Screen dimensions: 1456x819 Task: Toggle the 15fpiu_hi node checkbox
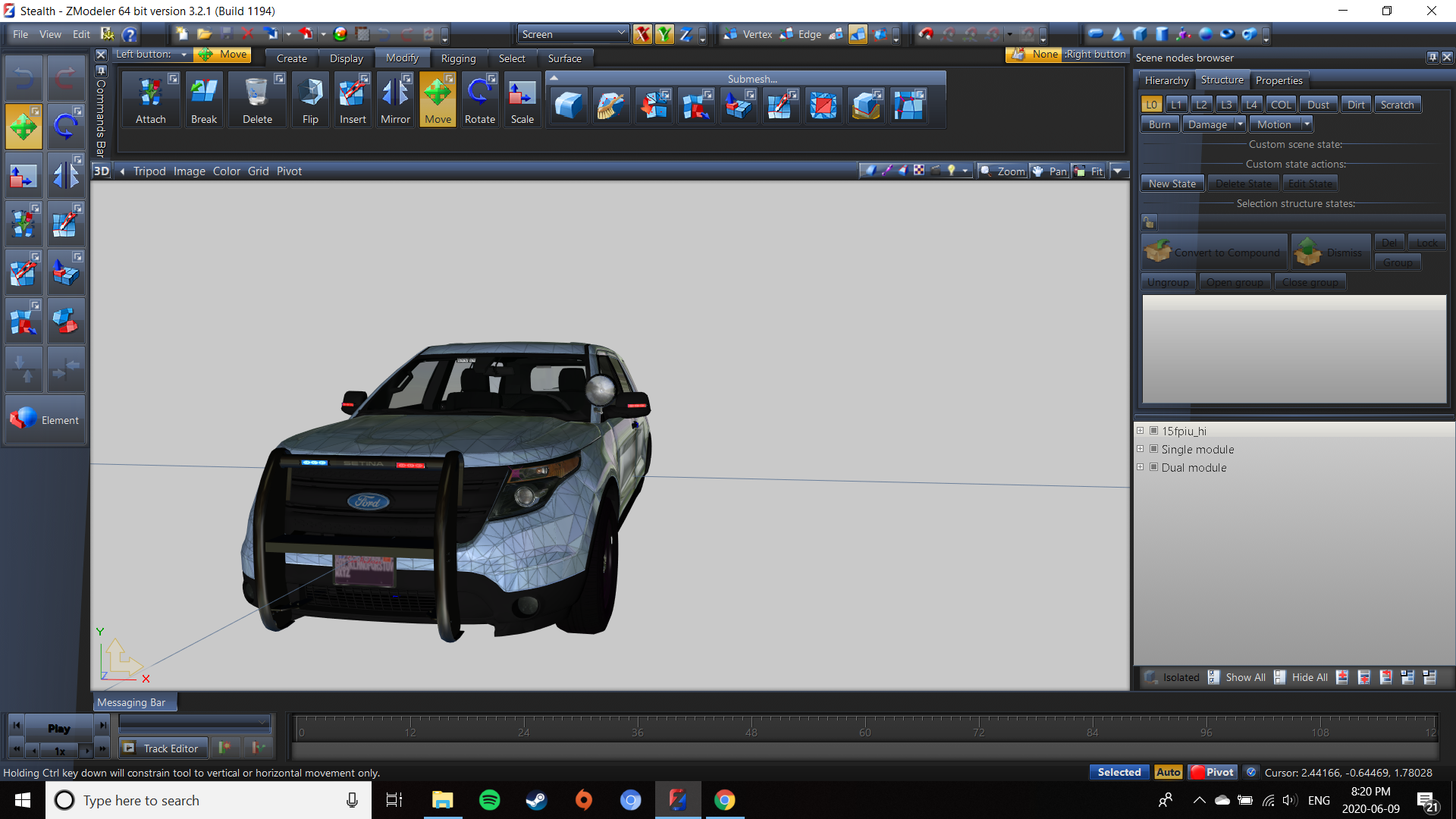coord(1154,431)
